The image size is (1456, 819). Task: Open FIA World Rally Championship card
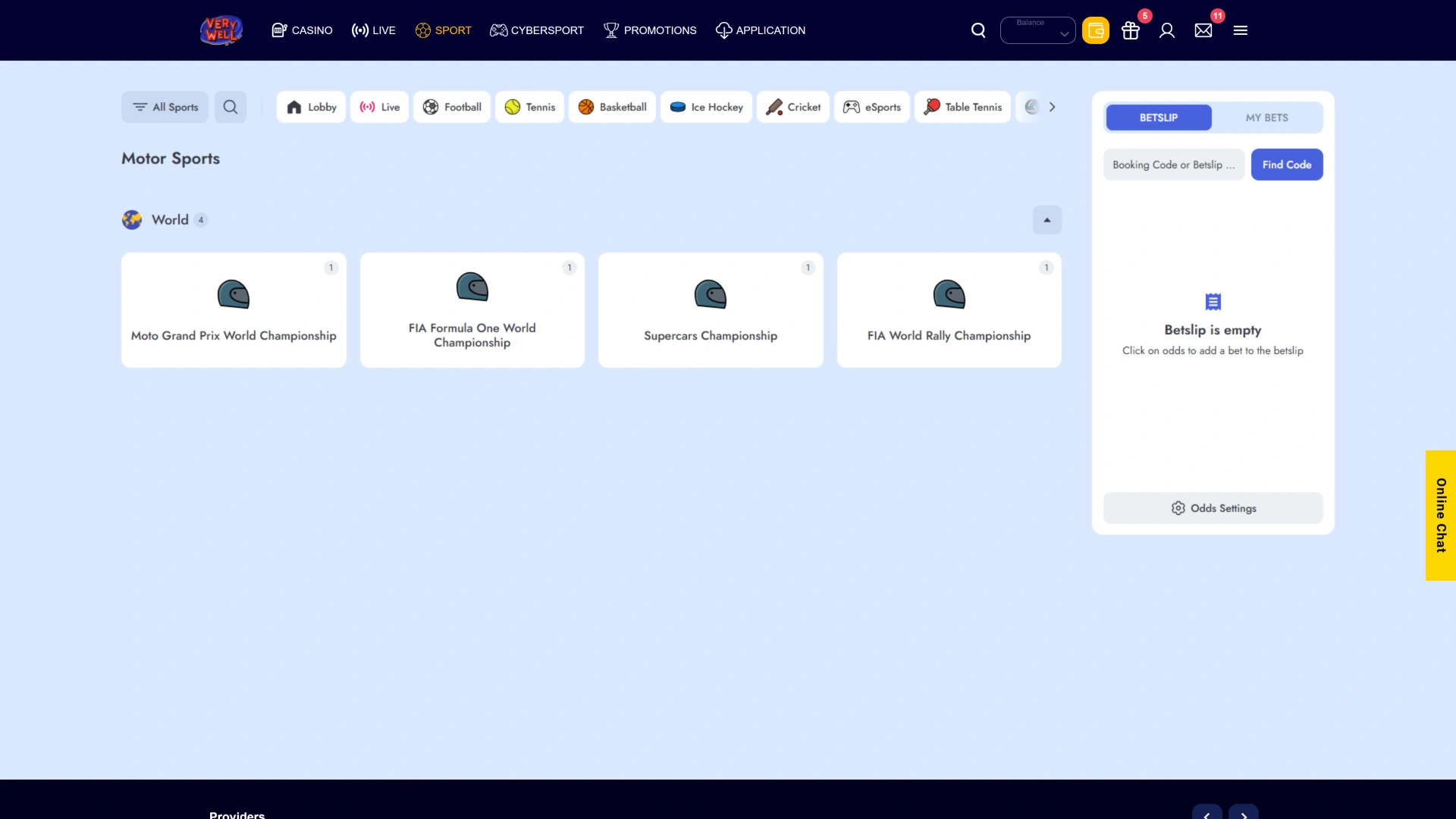pos(949,310)
